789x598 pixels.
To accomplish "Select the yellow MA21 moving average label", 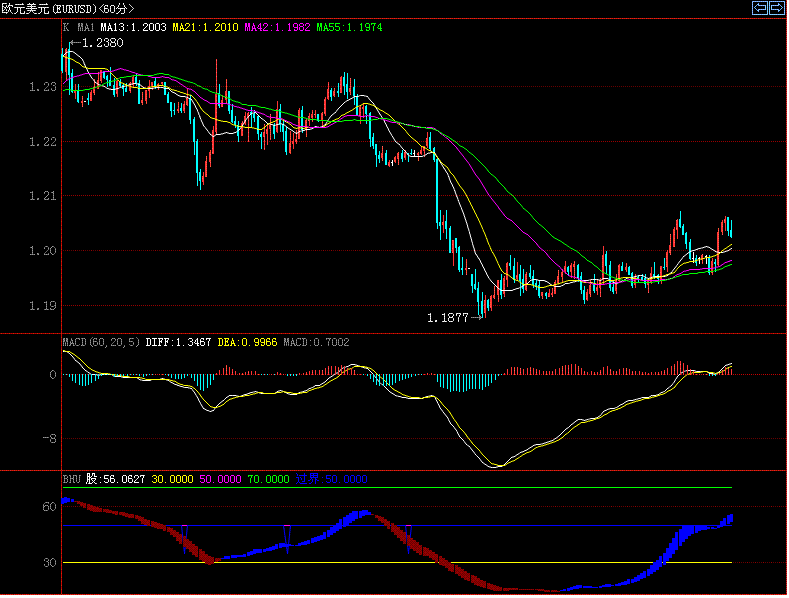I will pyautogui.click(x=205, y=28).
